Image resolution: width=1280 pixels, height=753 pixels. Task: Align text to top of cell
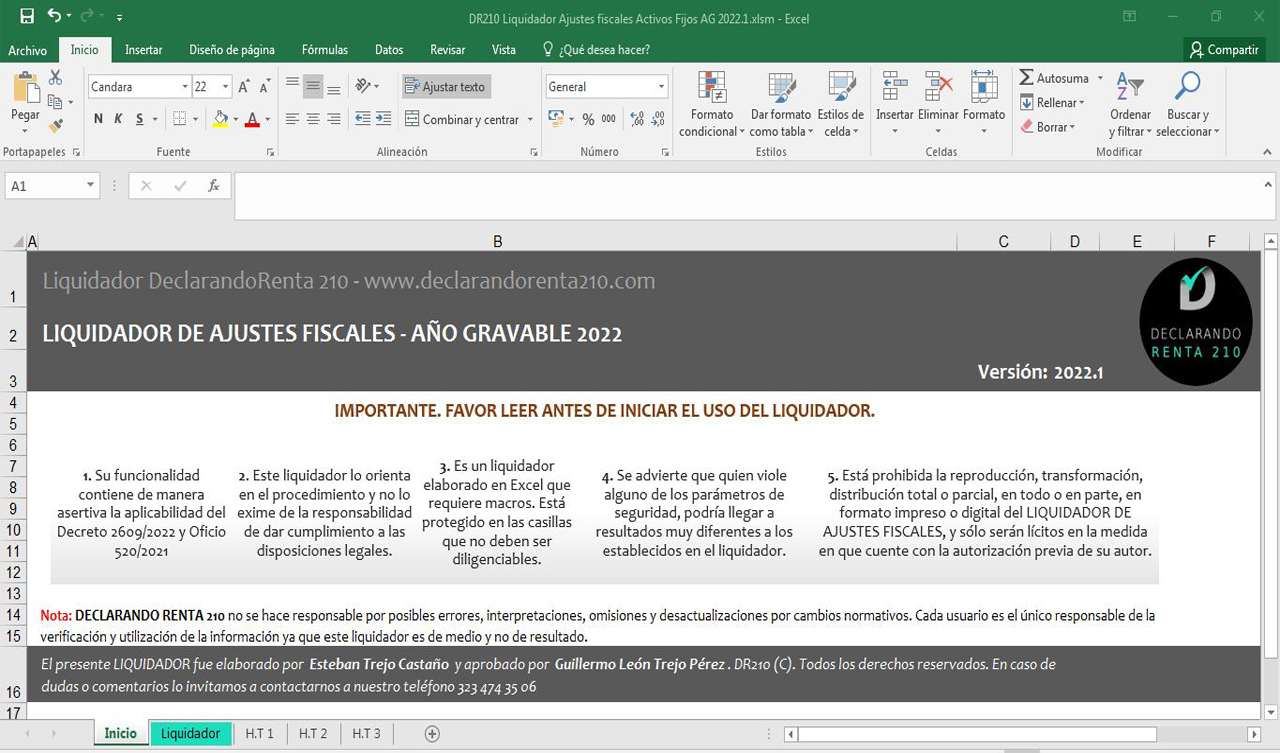292,86
